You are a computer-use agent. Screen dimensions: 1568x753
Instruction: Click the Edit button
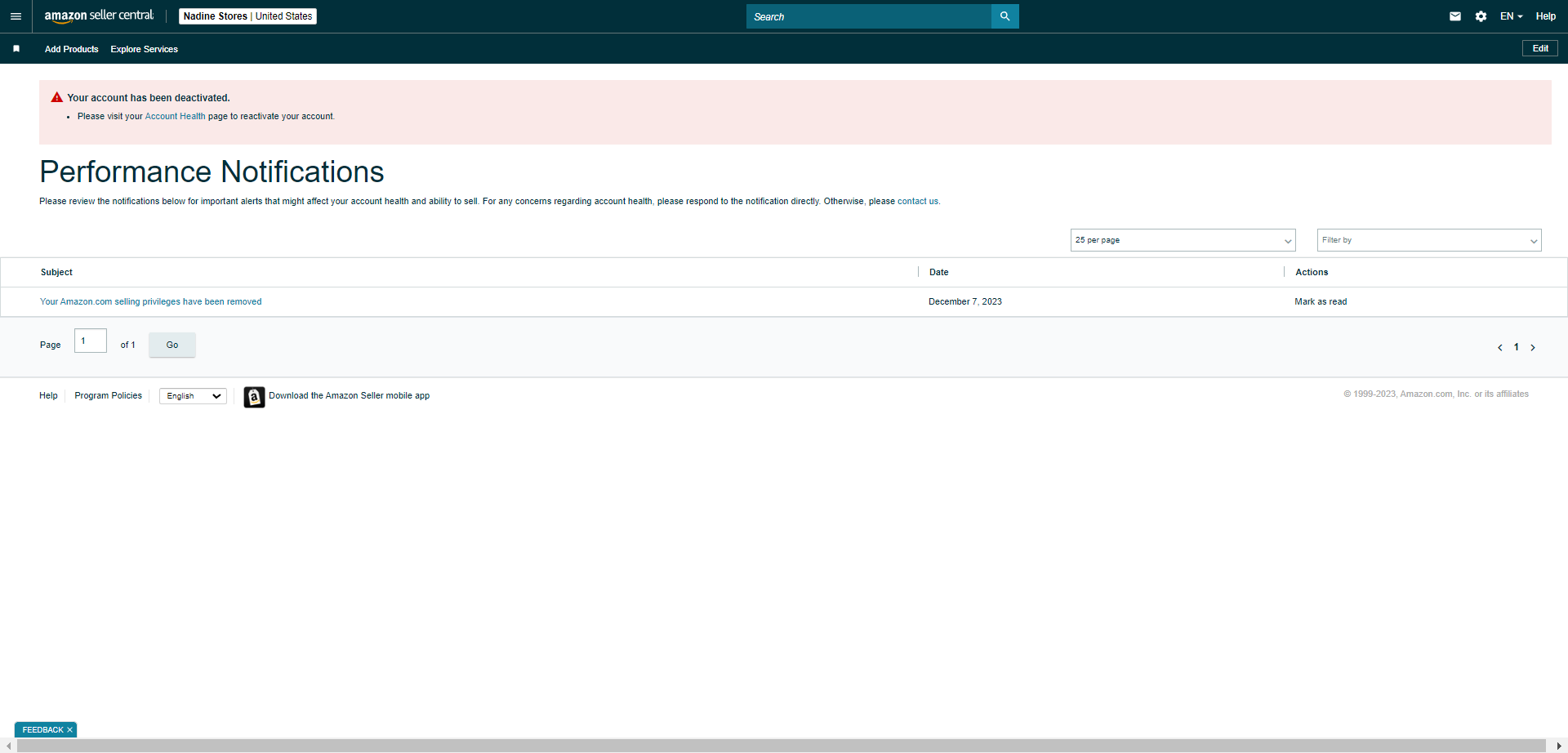[x=1540, y=48]
